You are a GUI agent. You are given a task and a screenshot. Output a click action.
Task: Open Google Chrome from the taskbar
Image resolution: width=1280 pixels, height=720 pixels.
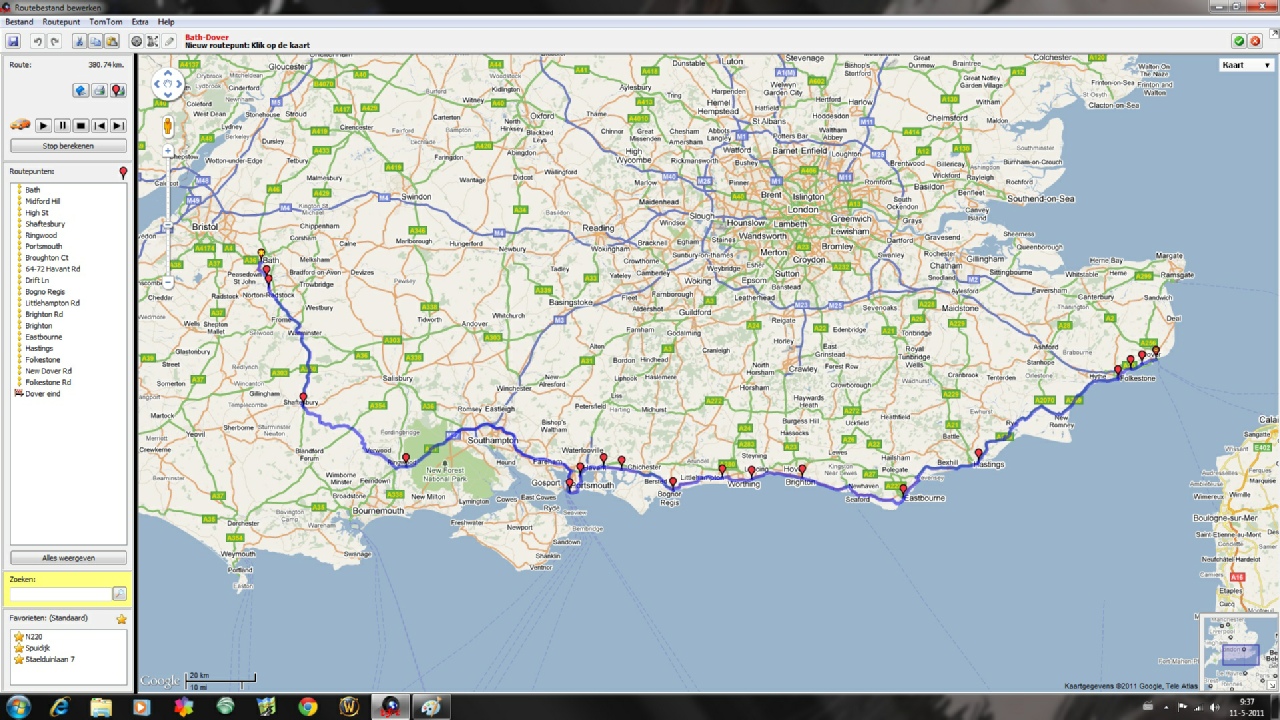(308, 707)
